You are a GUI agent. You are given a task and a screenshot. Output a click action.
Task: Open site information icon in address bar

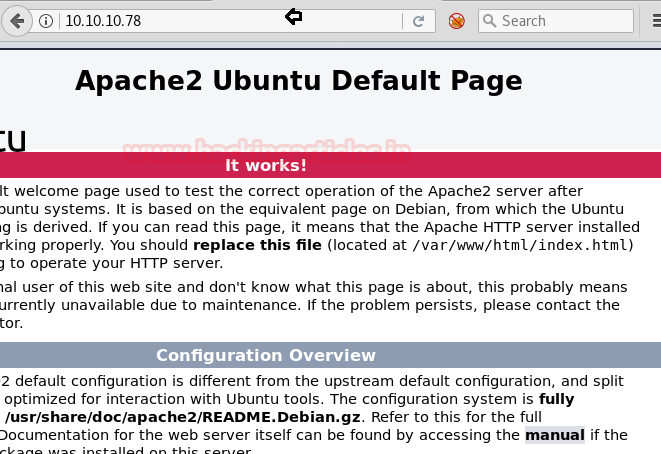pyautogui.click(x=46, y=21)
